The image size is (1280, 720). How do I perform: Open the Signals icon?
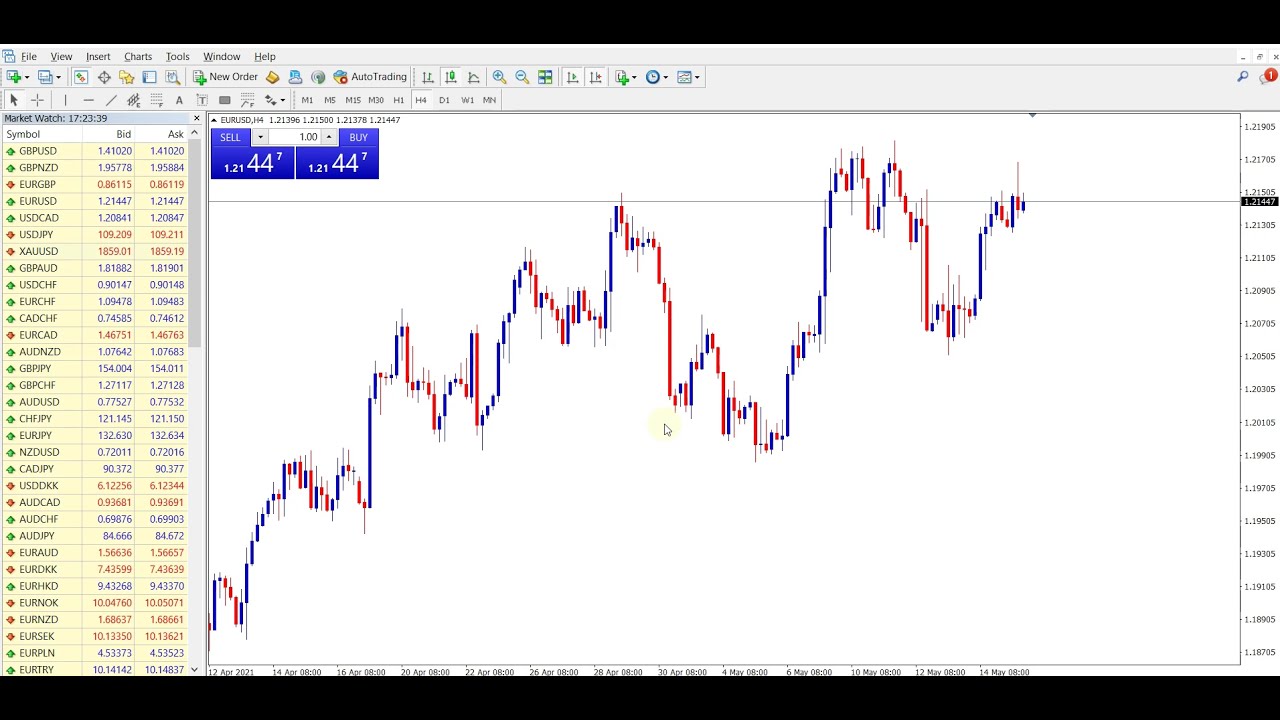pos(318,77)
